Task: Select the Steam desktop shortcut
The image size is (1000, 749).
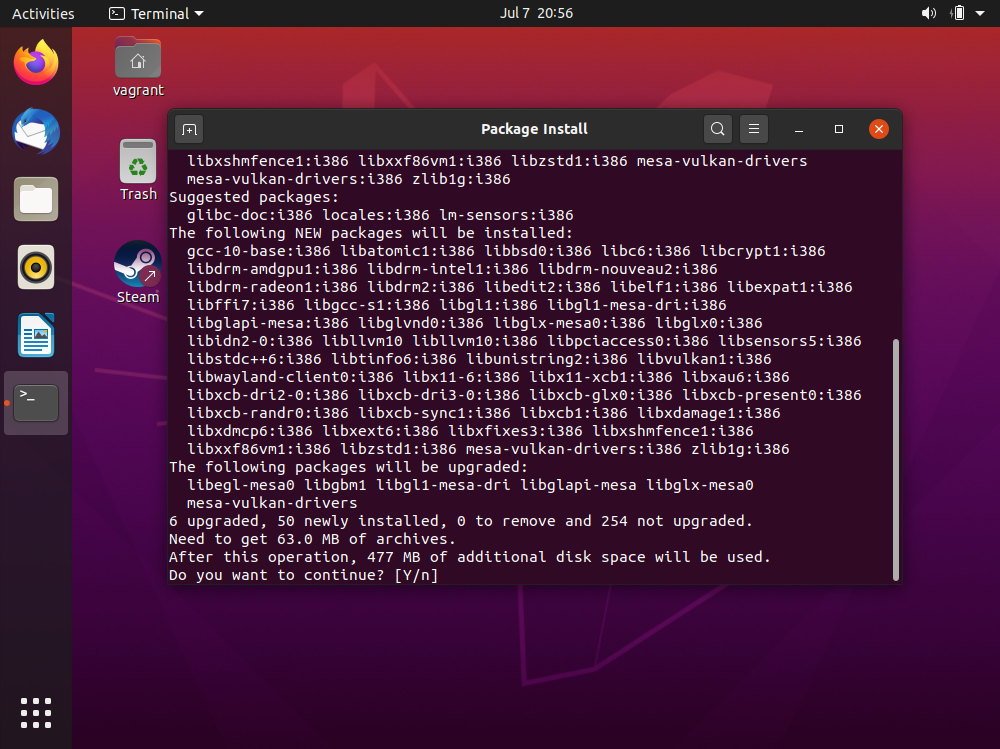Action: [x=138, y=272]
